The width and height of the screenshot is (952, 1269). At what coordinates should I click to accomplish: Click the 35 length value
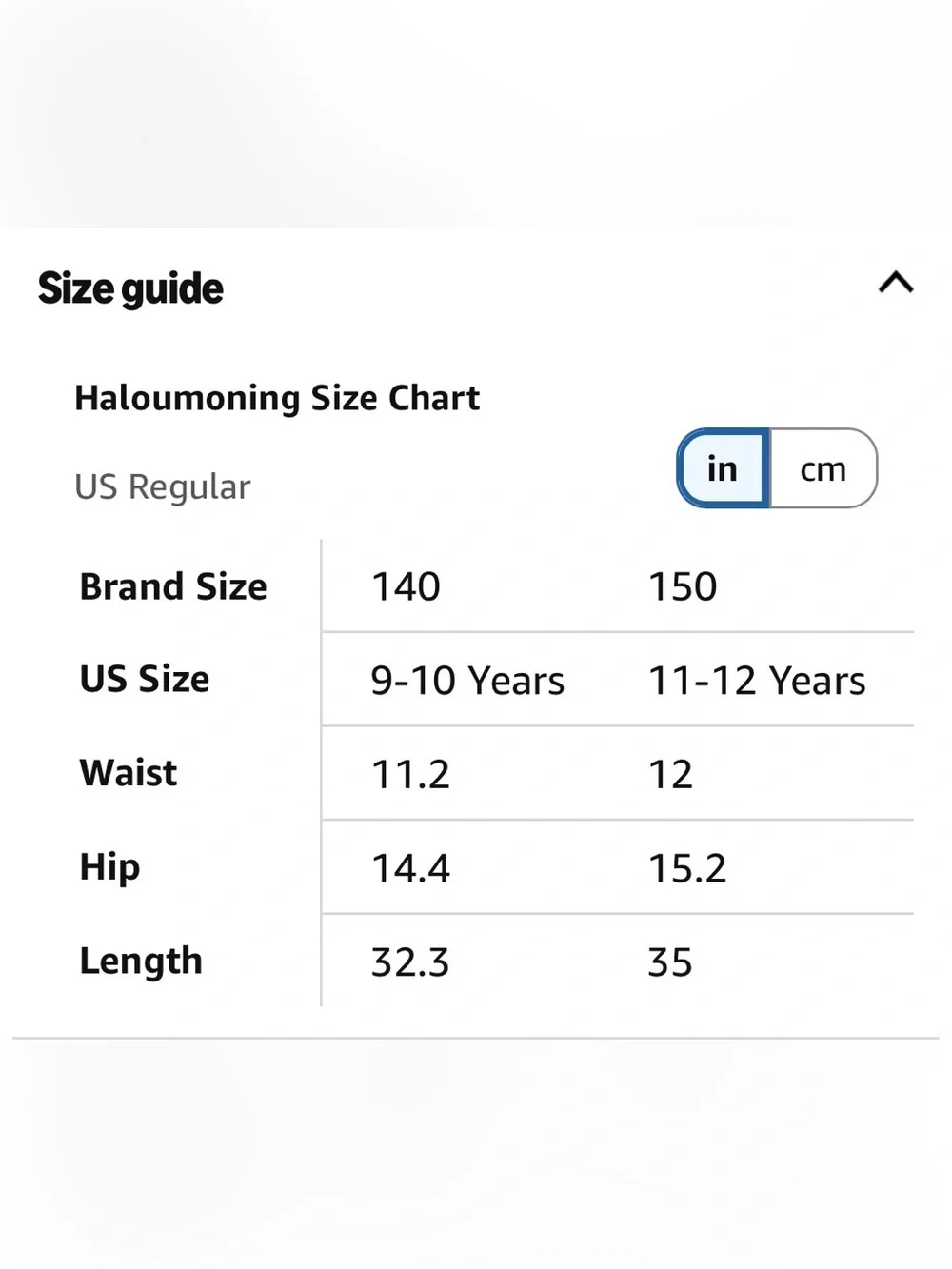[670, 962]
